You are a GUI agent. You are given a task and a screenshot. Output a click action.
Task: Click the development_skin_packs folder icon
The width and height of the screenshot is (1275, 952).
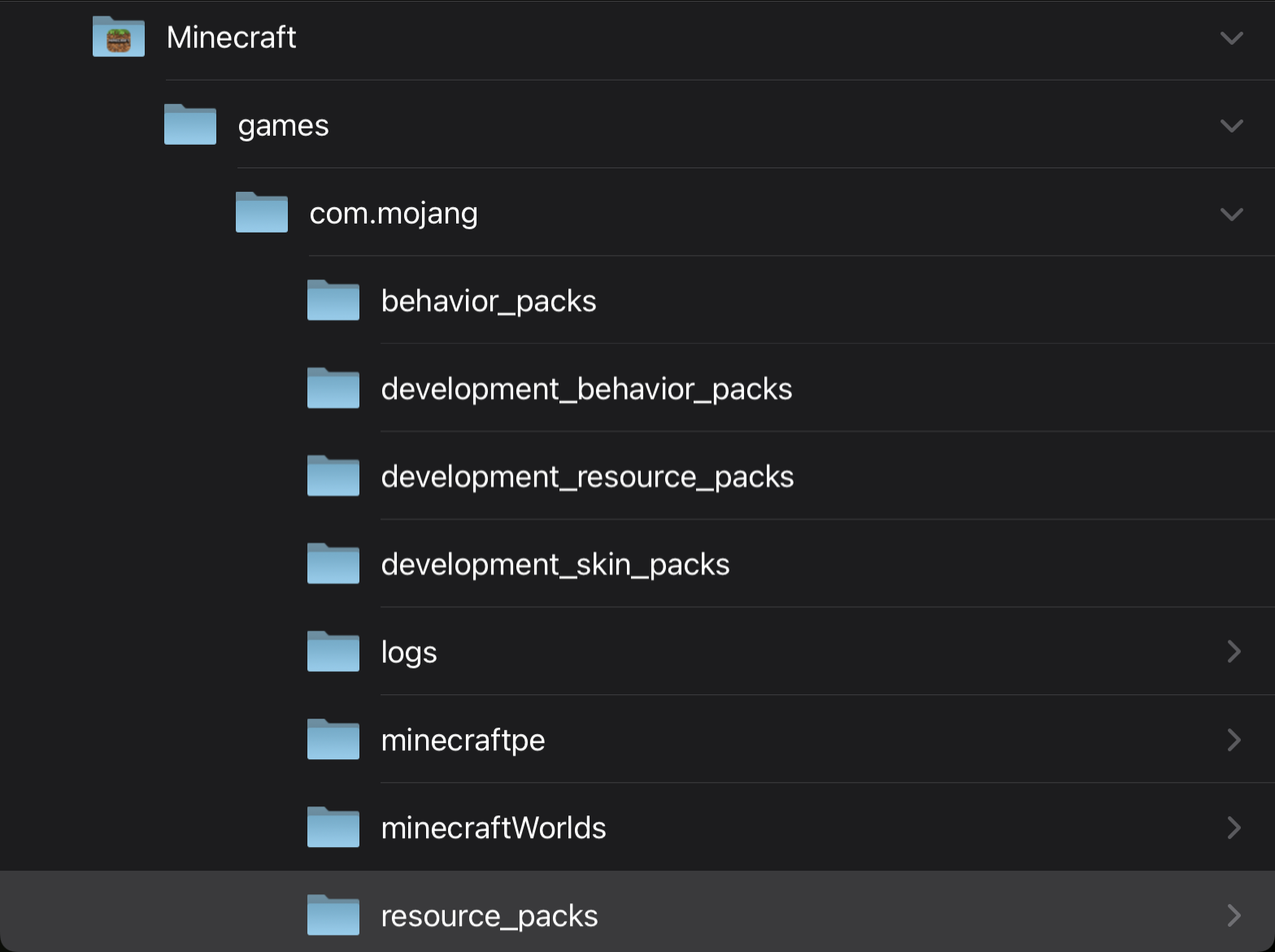333,563
